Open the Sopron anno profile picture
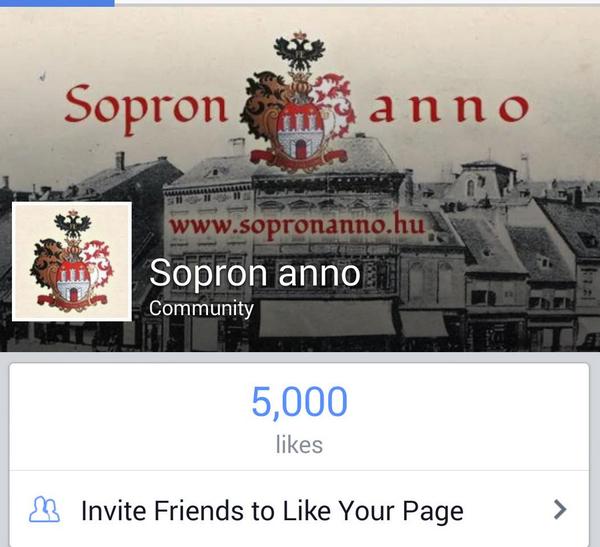Viewport: 600px width, 547px height. [x=72, y=262]
